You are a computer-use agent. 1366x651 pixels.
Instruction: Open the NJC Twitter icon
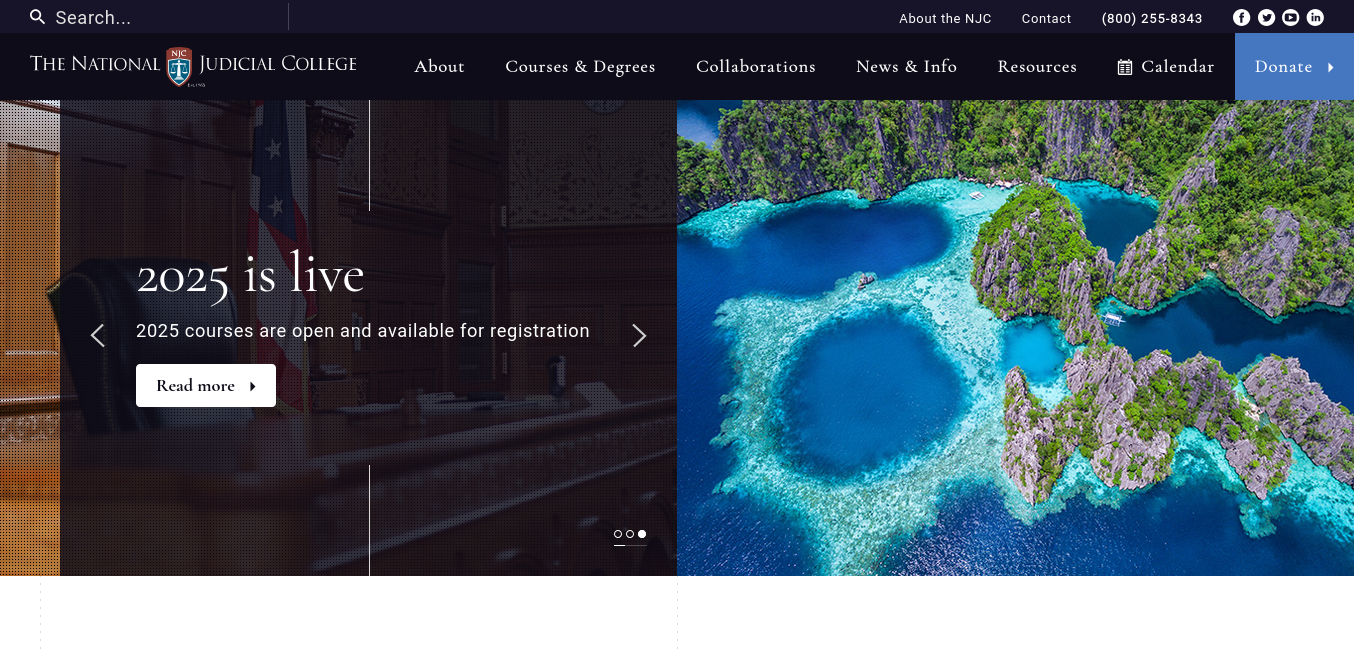tap(1266, 17)
